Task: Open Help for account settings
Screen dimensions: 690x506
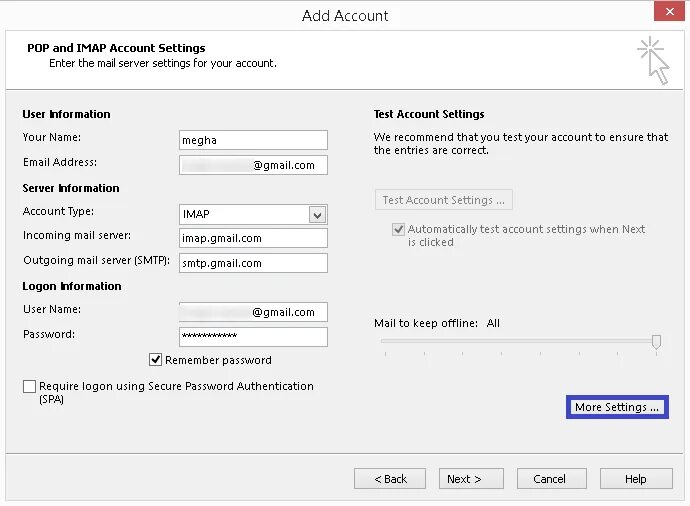Action: (x=635, y=479)
